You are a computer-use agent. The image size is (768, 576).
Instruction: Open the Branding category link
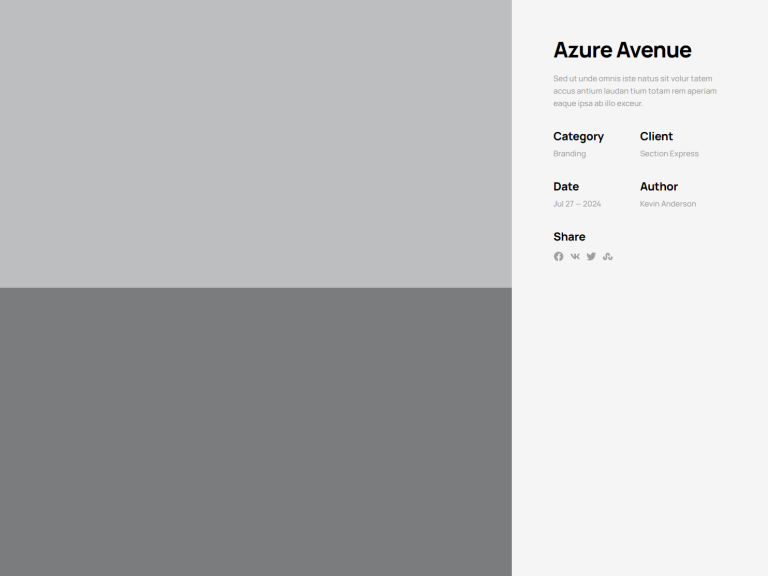tap(569, 154)
